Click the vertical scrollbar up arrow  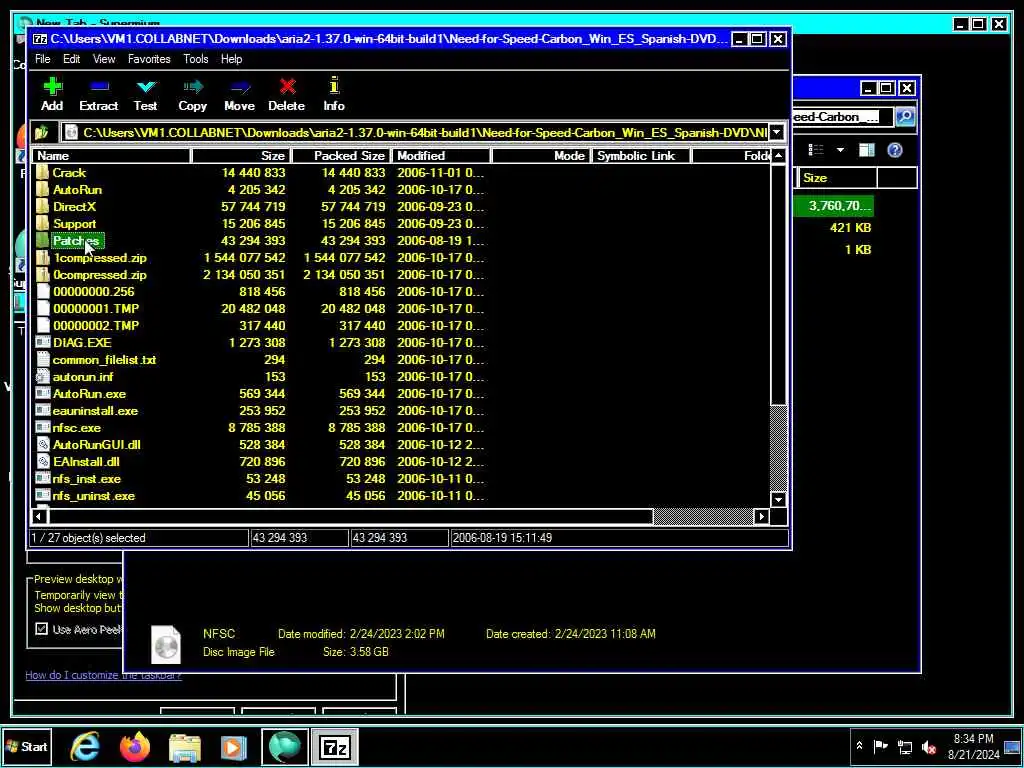pyautogui.click(x=778, y=156)
